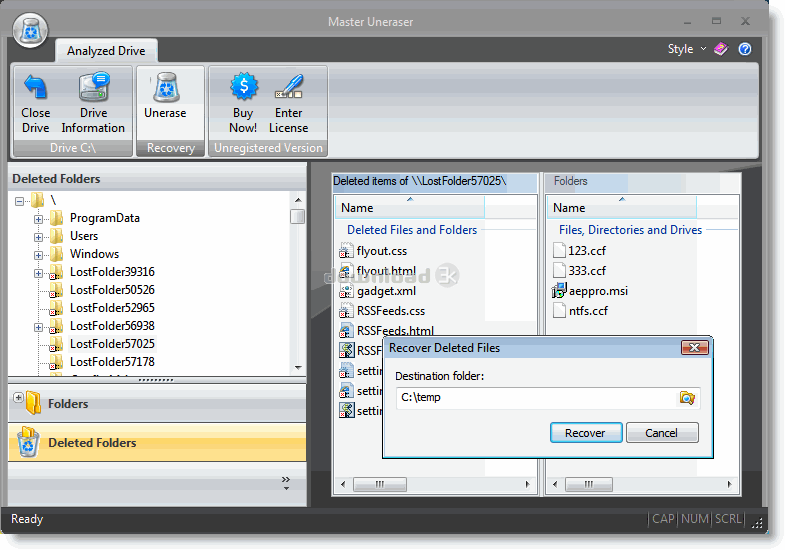Click the Deleted Folders recycle bin icon
The height and width of the screenshot is (550, 785).
click(x=29, y=443)
